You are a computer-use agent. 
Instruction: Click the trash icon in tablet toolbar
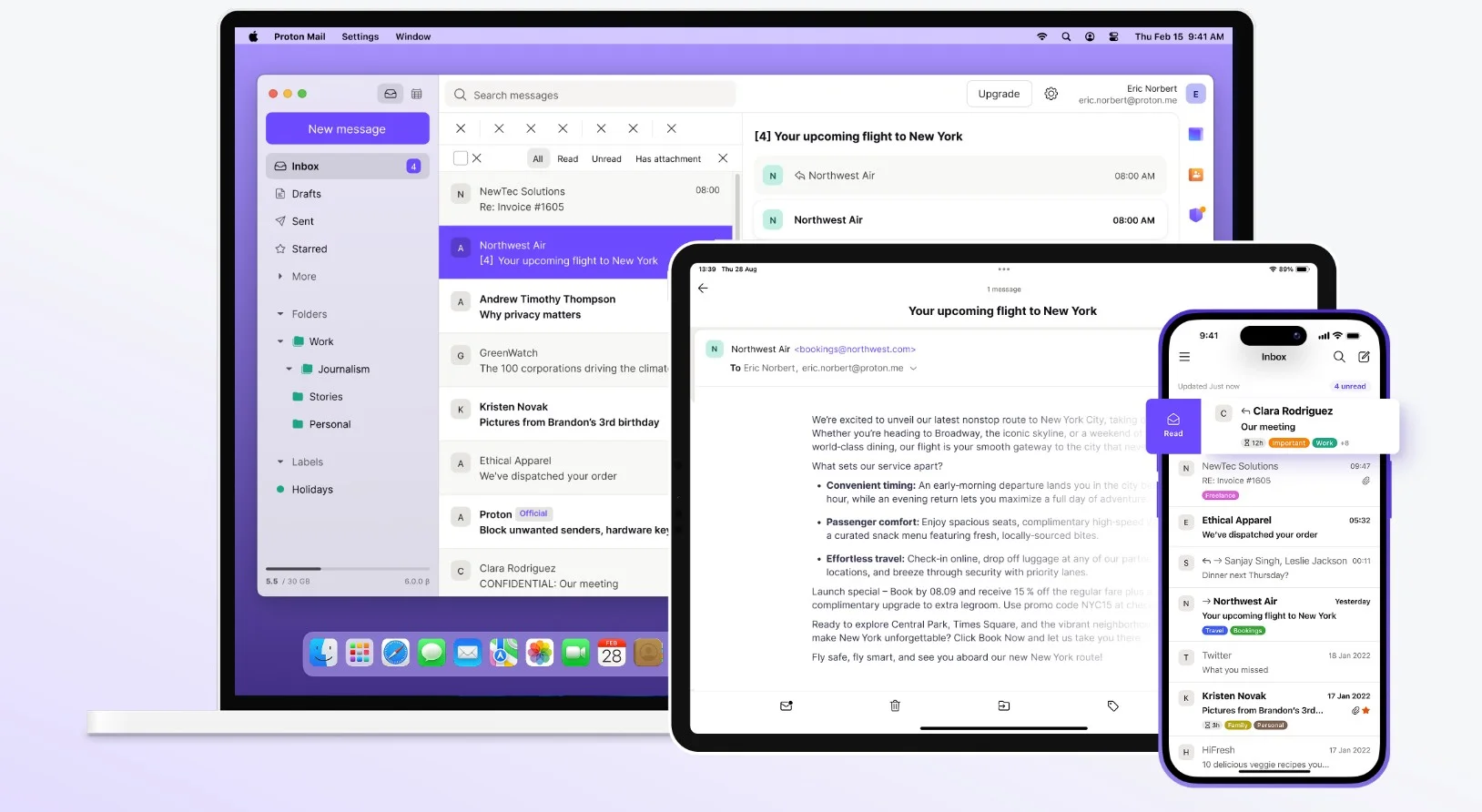[x=895, y=705]
